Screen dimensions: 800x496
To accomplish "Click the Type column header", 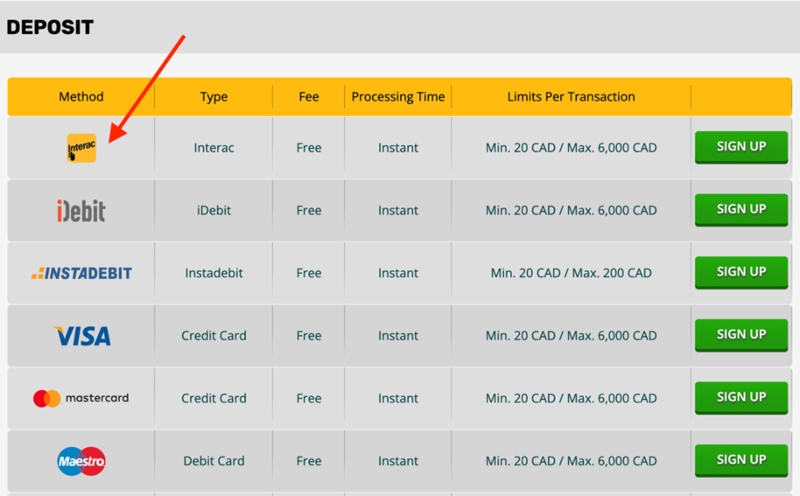I will [214, 97].
